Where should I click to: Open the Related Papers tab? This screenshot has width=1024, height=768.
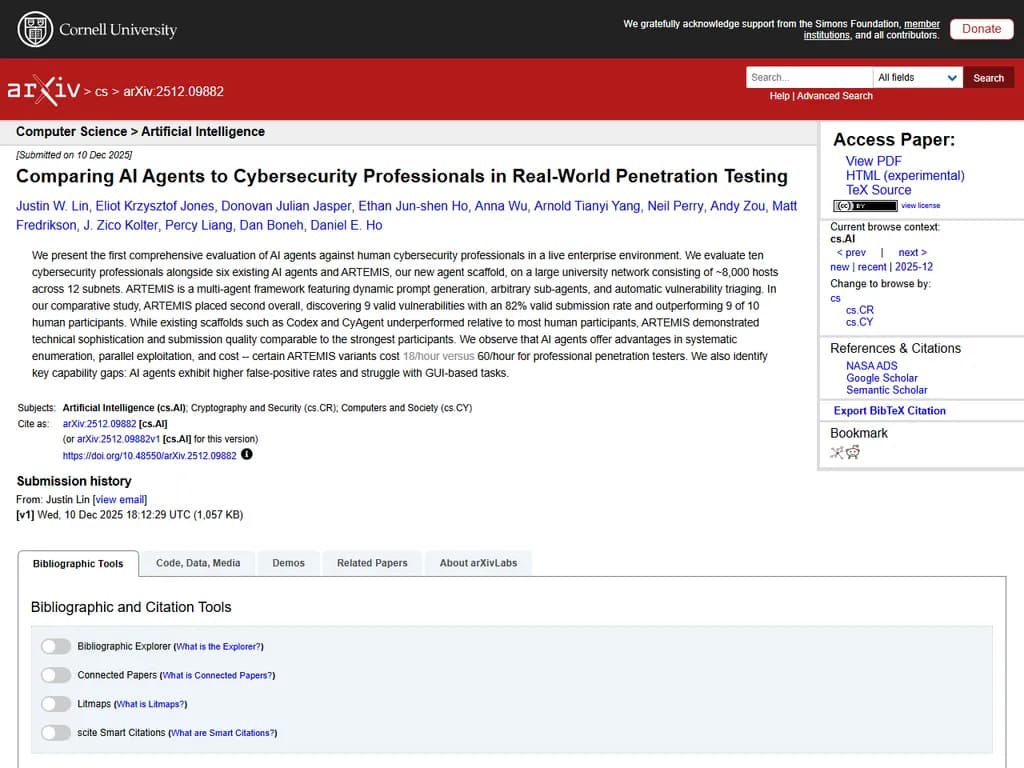[x=372, y=563]
